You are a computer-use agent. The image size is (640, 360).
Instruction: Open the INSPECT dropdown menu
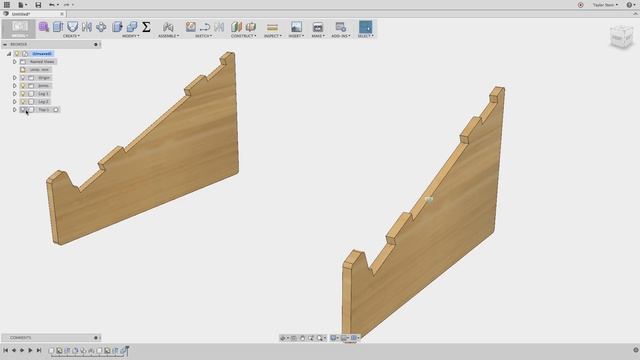point(273,36)
